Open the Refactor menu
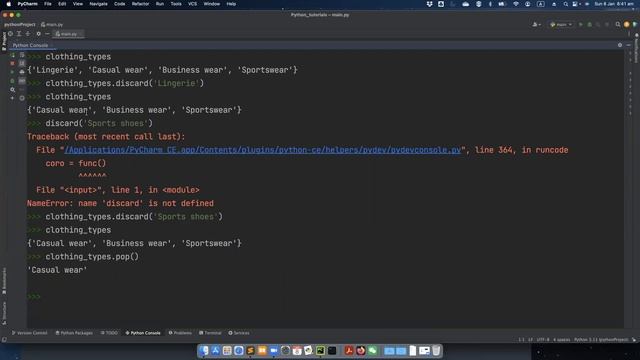640x360 pixels. point(140,4)
